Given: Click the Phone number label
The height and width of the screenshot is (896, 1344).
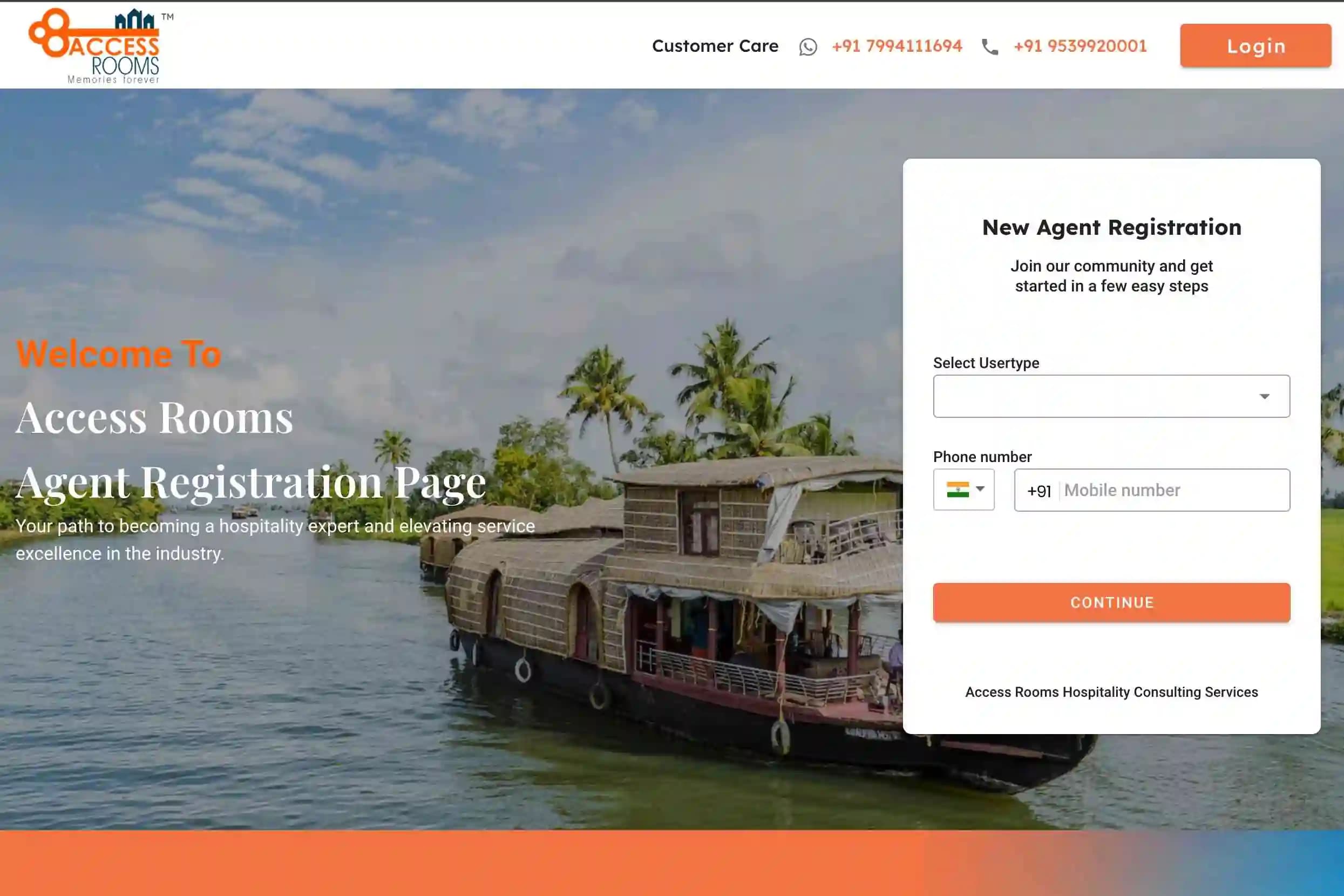Looking at the screenshot, I should [x=982, y=457].
